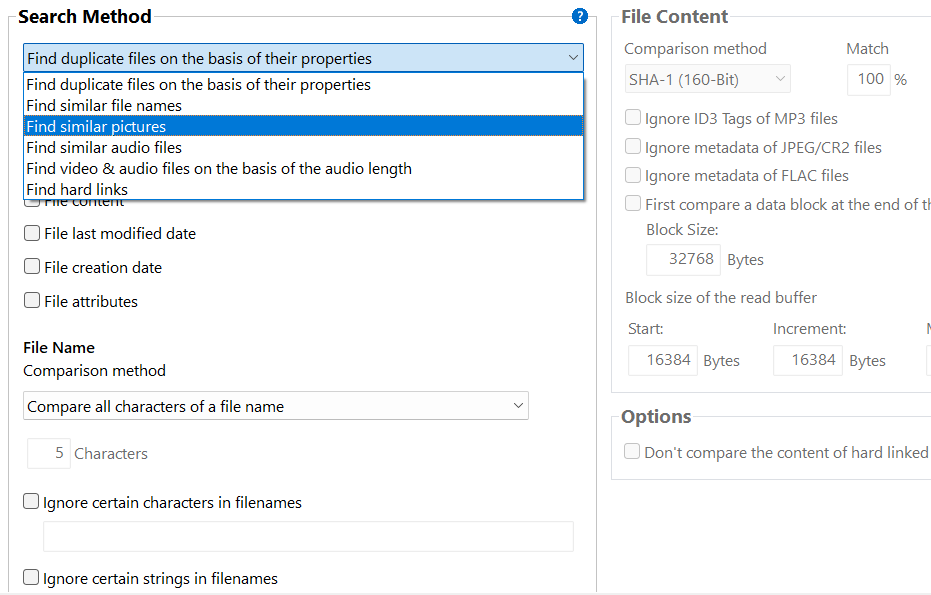The image size is (931, 595).
Task: Check the File attributes option
Action: (32, 301)
